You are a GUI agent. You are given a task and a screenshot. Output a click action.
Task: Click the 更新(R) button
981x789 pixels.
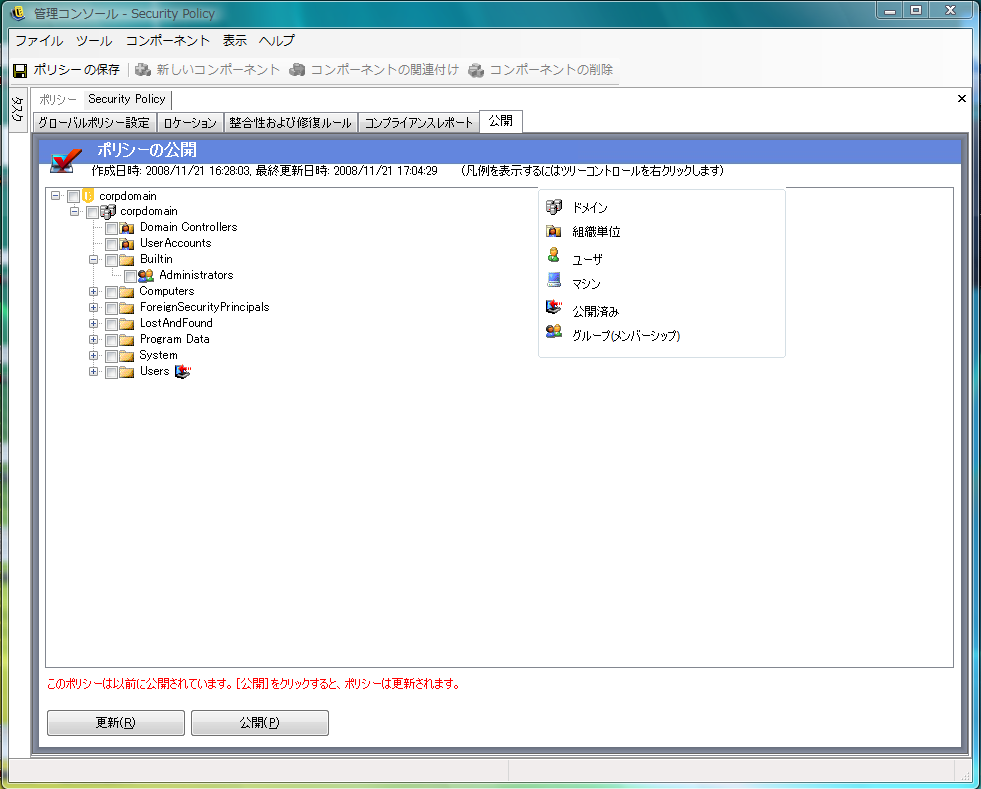coord(116,723)
